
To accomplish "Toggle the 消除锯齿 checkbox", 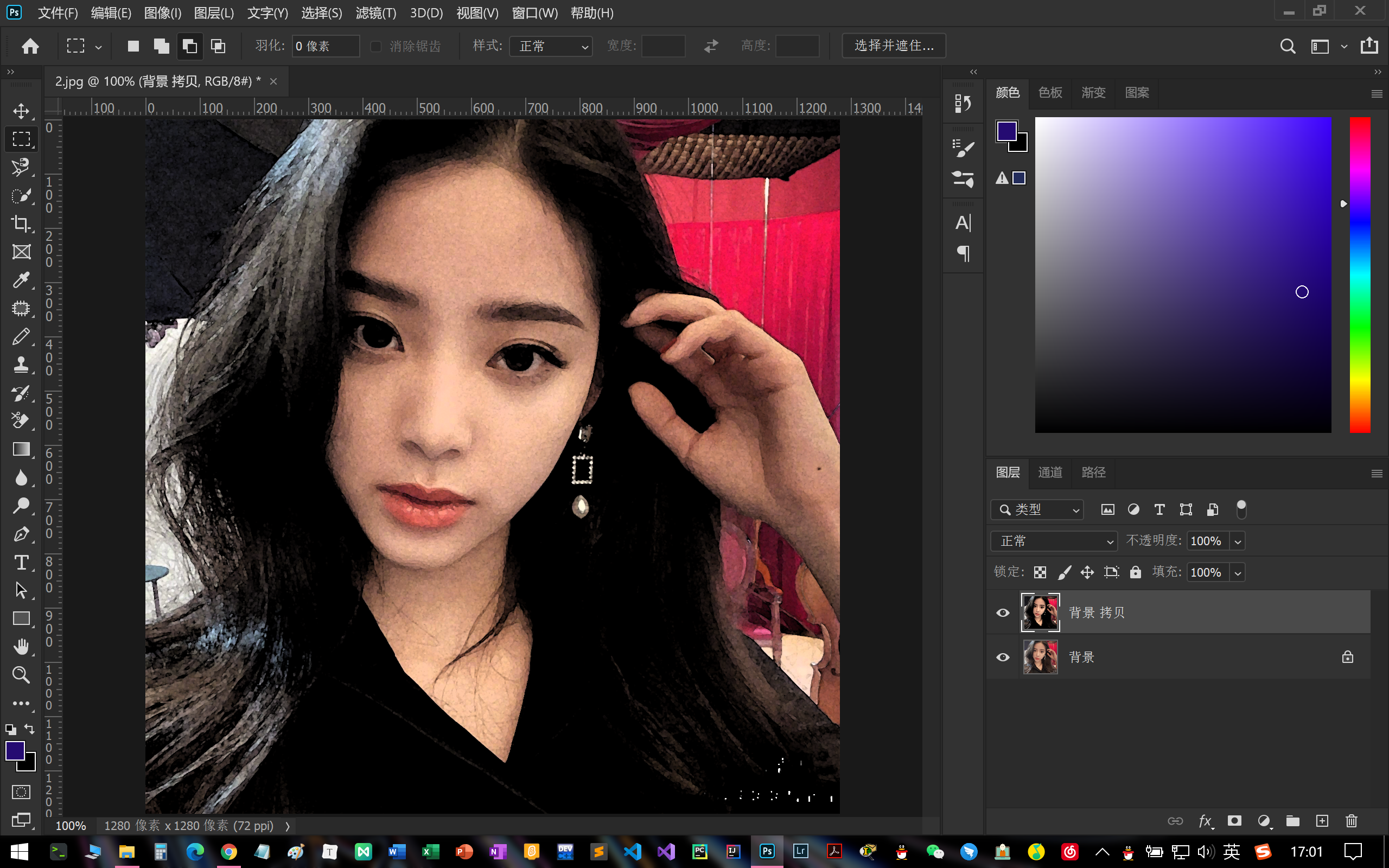I will [376, 46].
